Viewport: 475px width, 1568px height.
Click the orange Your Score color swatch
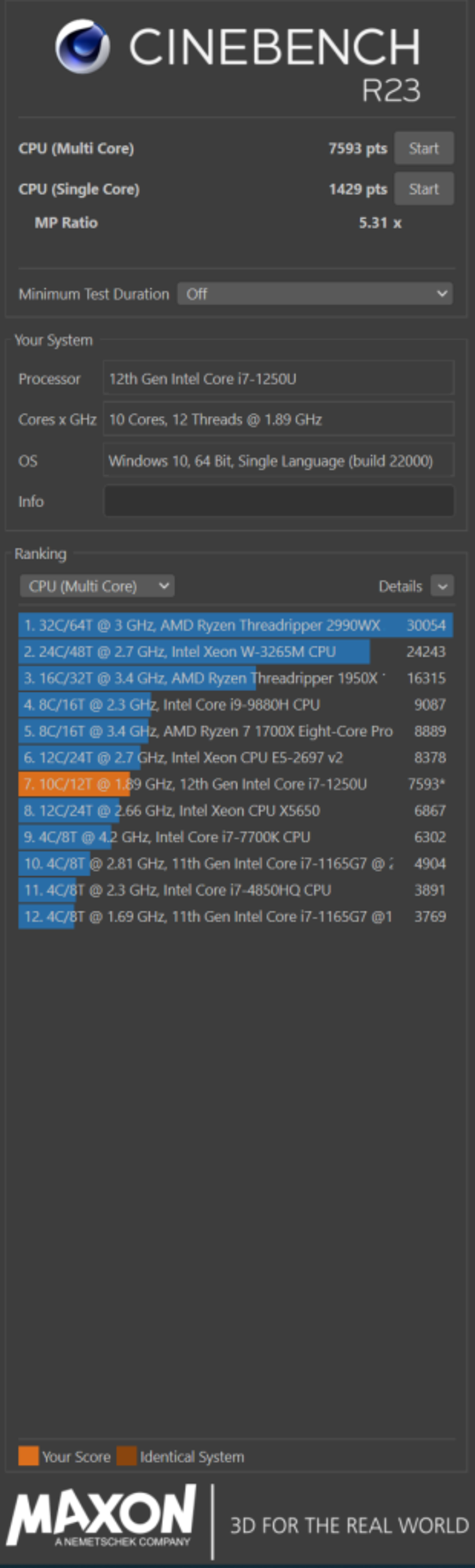(28, 1456)
